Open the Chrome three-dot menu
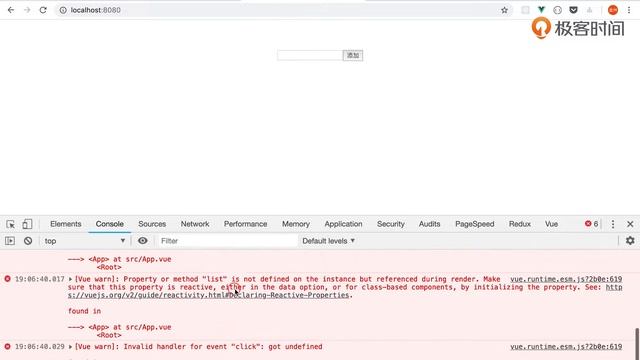 click(x=629, y=10)
